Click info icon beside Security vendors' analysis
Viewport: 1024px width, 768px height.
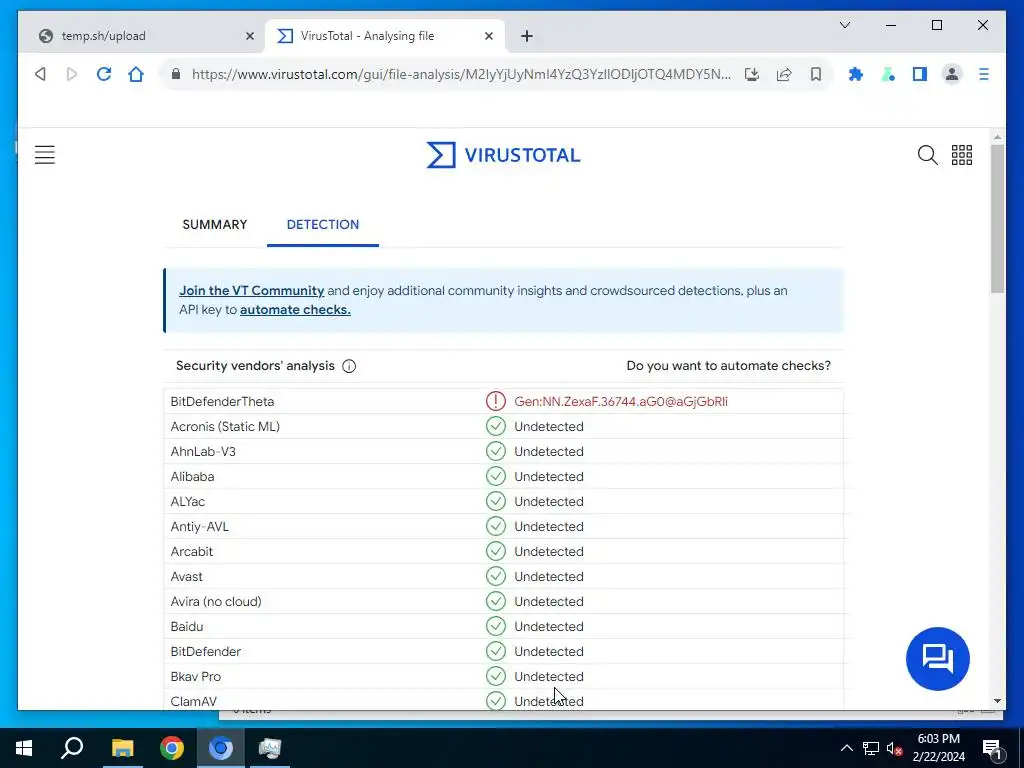[x=349, y=366]
